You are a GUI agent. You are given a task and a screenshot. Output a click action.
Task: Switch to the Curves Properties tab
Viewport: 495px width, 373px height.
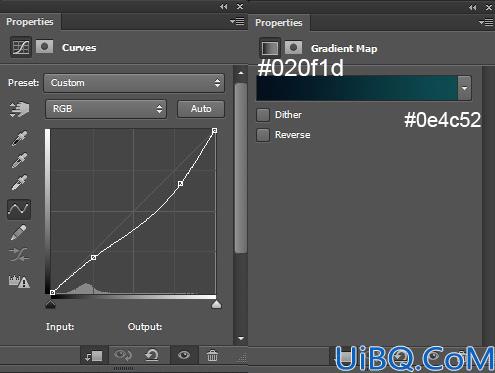coord(30,22)
